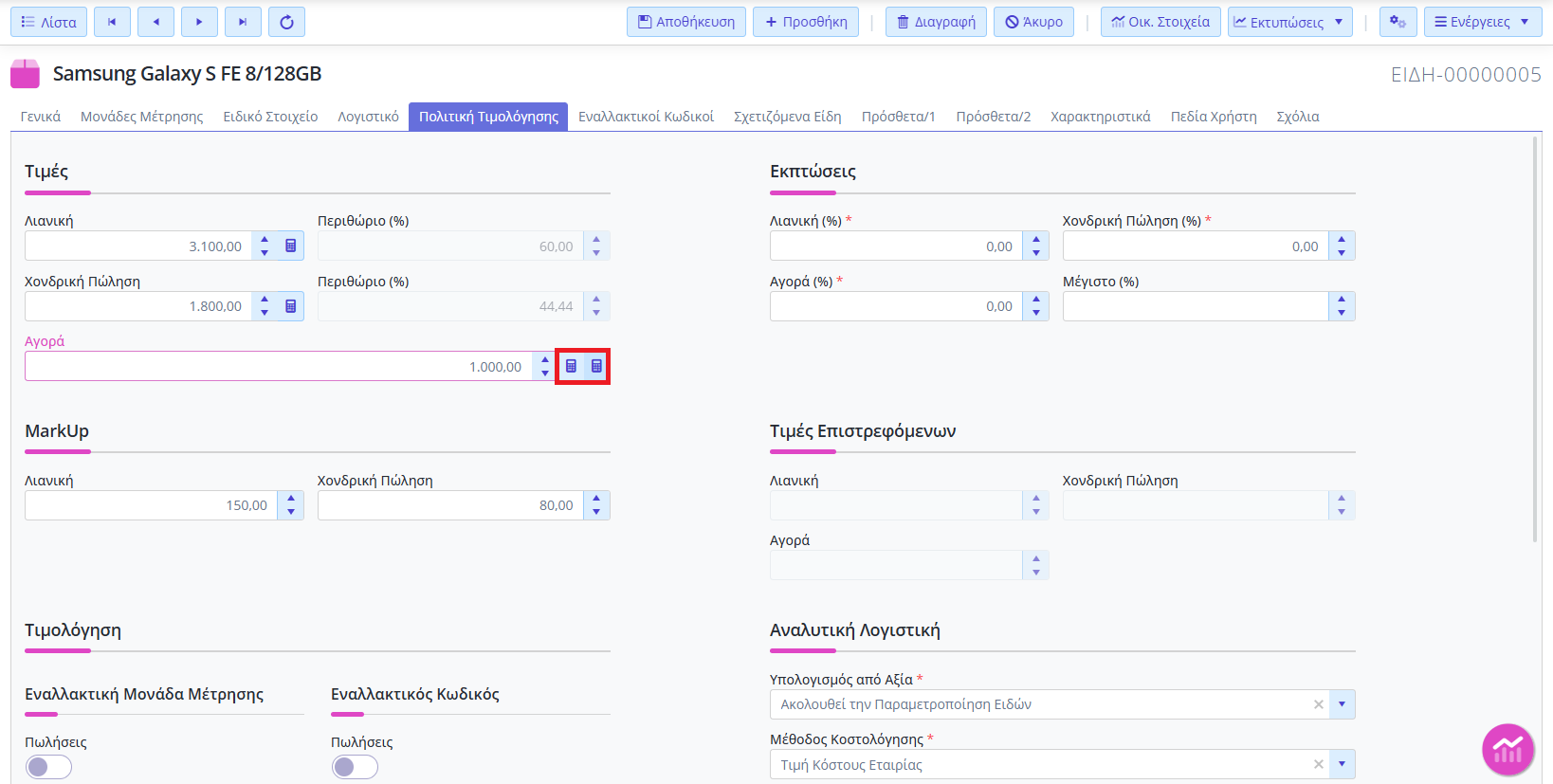Click the refresh icon in toolbar

tap(286, 22)
